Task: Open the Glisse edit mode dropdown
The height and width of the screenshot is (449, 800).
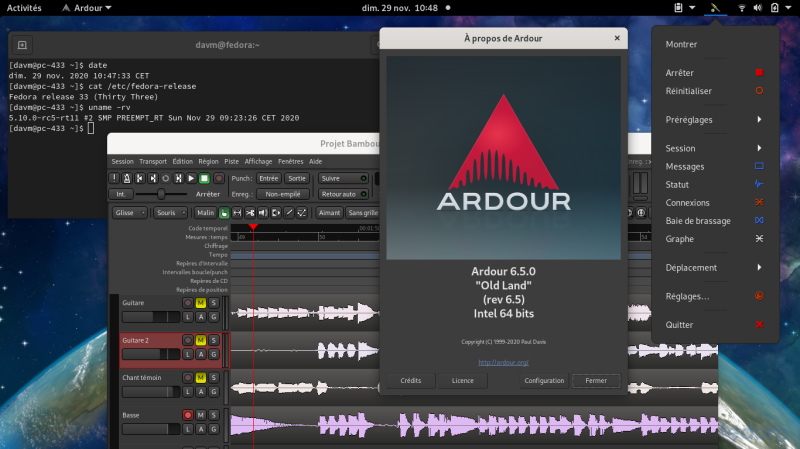Action: tap(129, 212)
